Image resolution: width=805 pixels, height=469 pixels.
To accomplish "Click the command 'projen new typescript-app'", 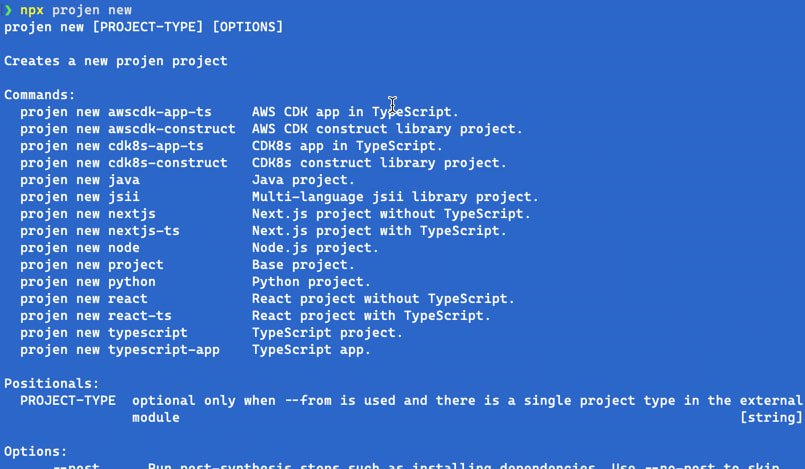I will (x=120, y=350).
